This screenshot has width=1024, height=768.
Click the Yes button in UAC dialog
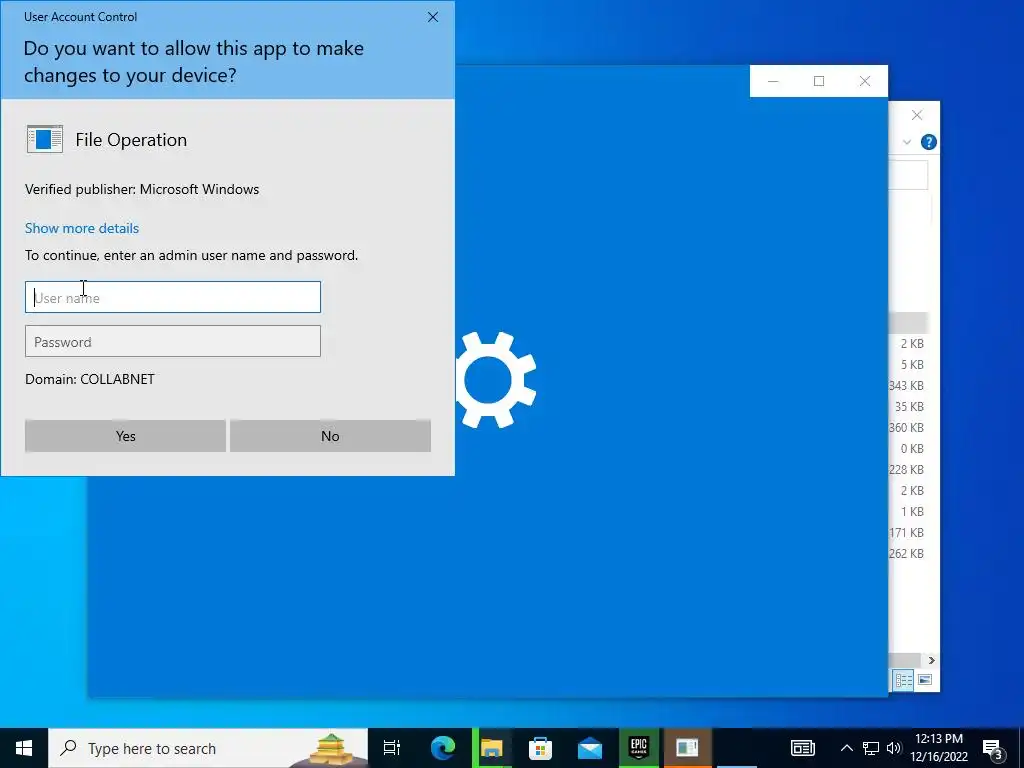[x=125, y=436]
